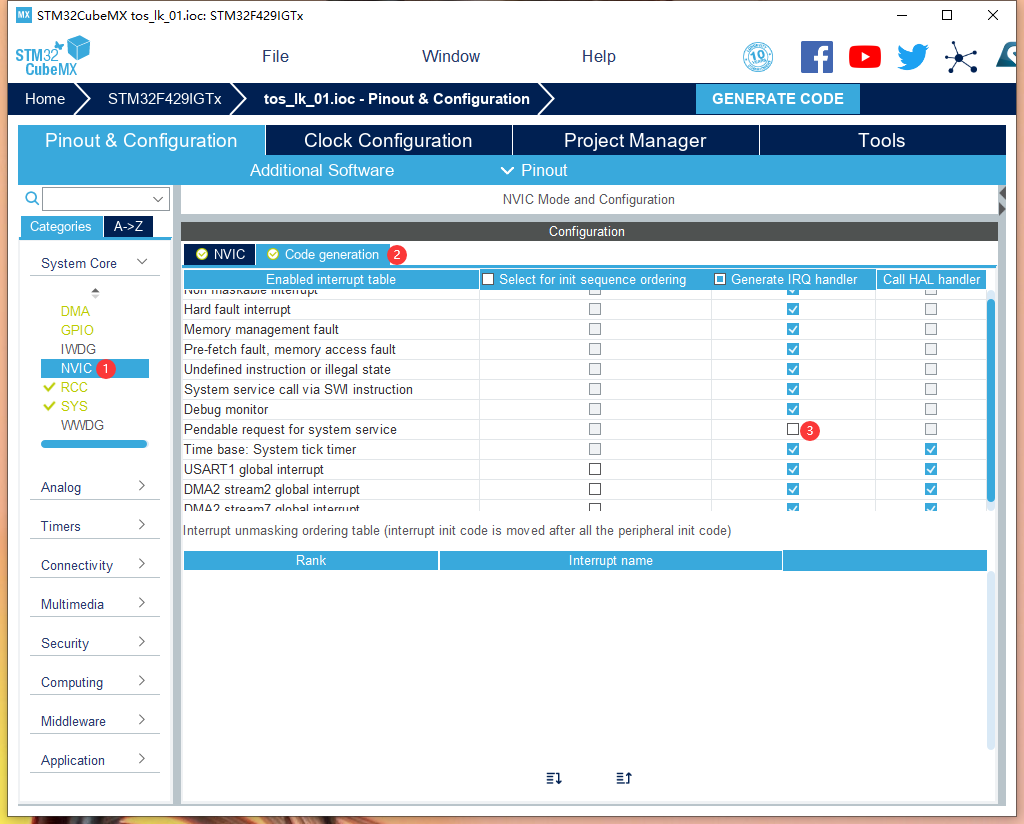This screenshot has height=824, width=1024.
Task: Click the 10 years anniversary badge icon
Action: coord(758,57)
